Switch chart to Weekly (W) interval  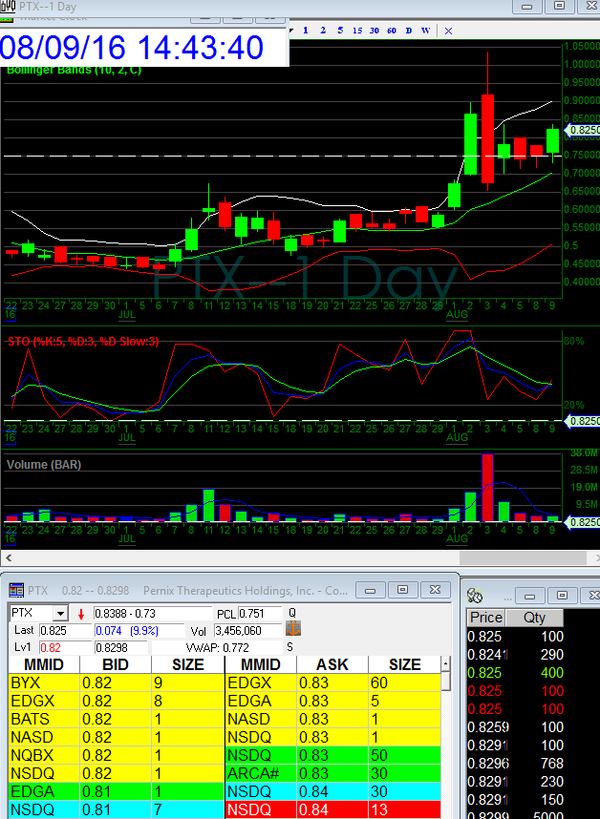point(425,32)
